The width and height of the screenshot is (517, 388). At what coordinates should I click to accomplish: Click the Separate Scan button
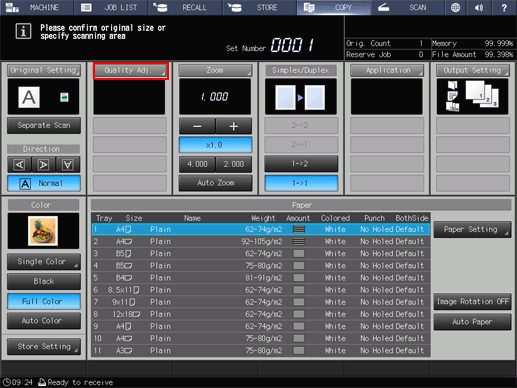tap(44, 125)
